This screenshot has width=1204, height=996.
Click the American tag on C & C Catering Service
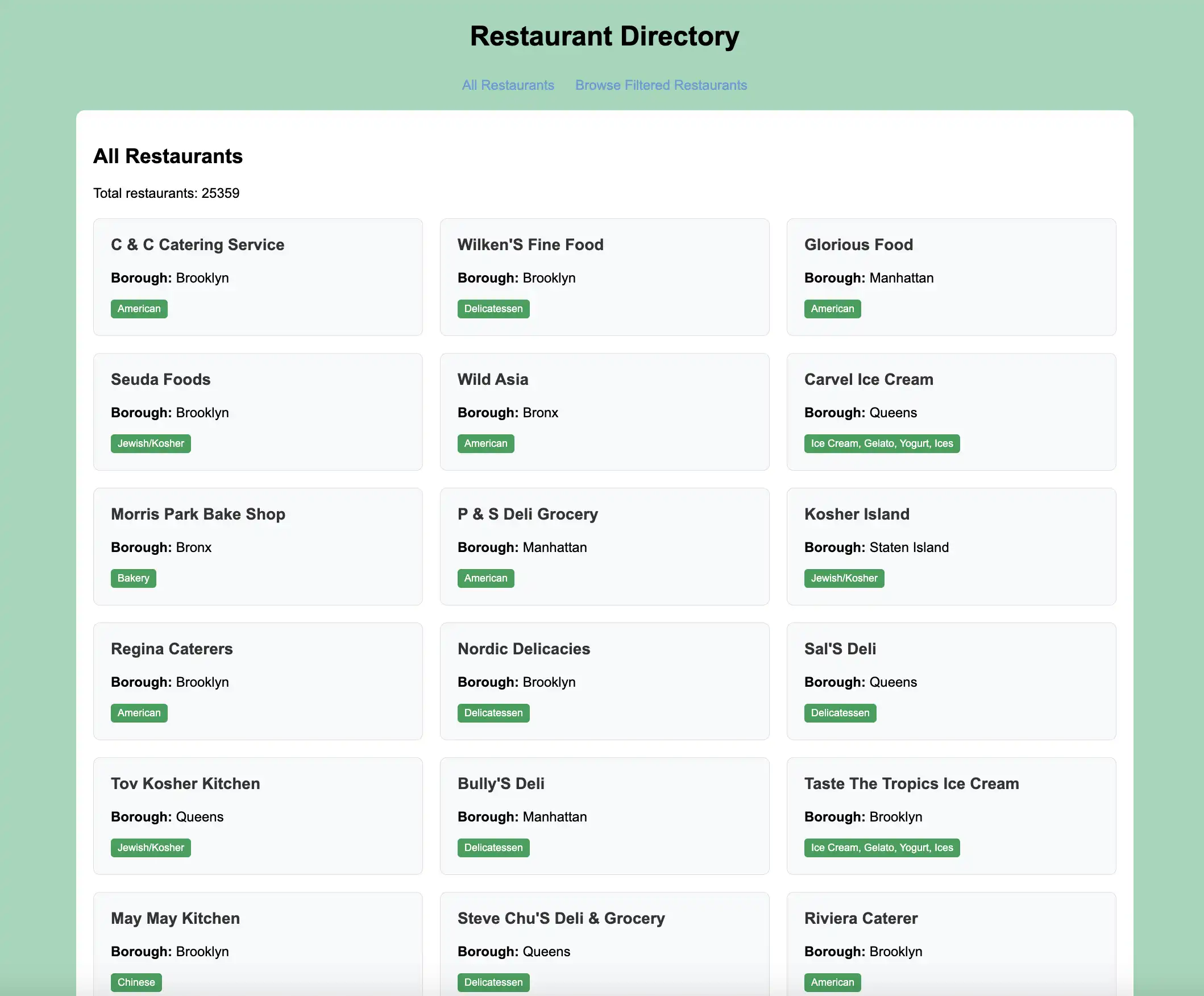coord(139,309)
